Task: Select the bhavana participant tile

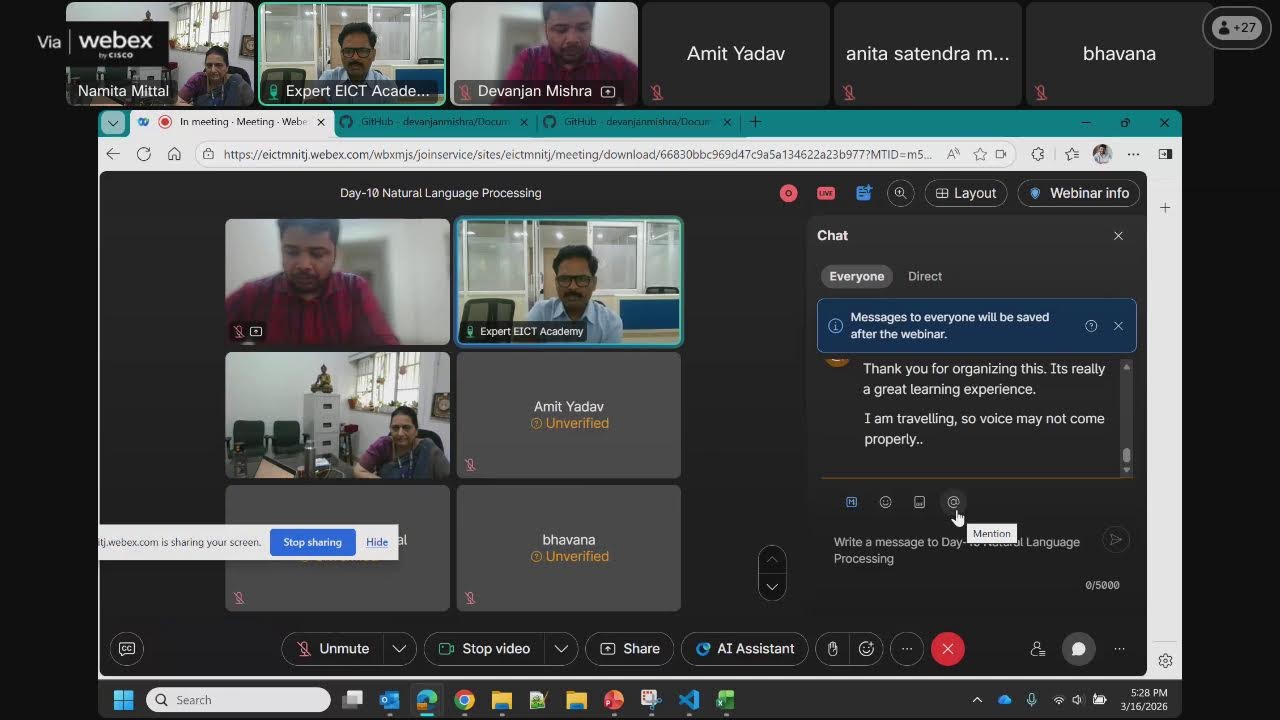Action: [569, 548]
